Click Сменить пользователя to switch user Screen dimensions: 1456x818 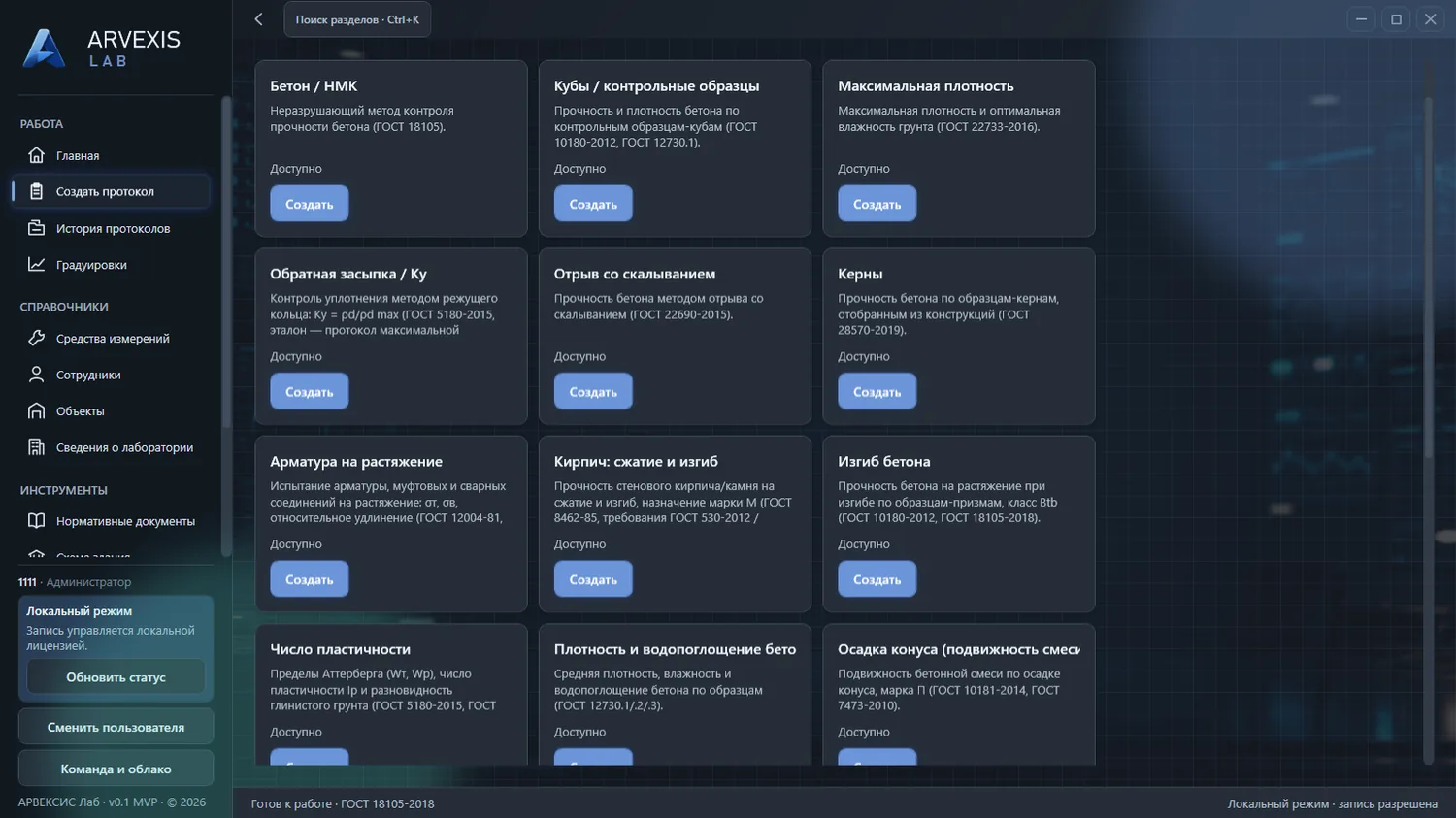tap(116, 727)
